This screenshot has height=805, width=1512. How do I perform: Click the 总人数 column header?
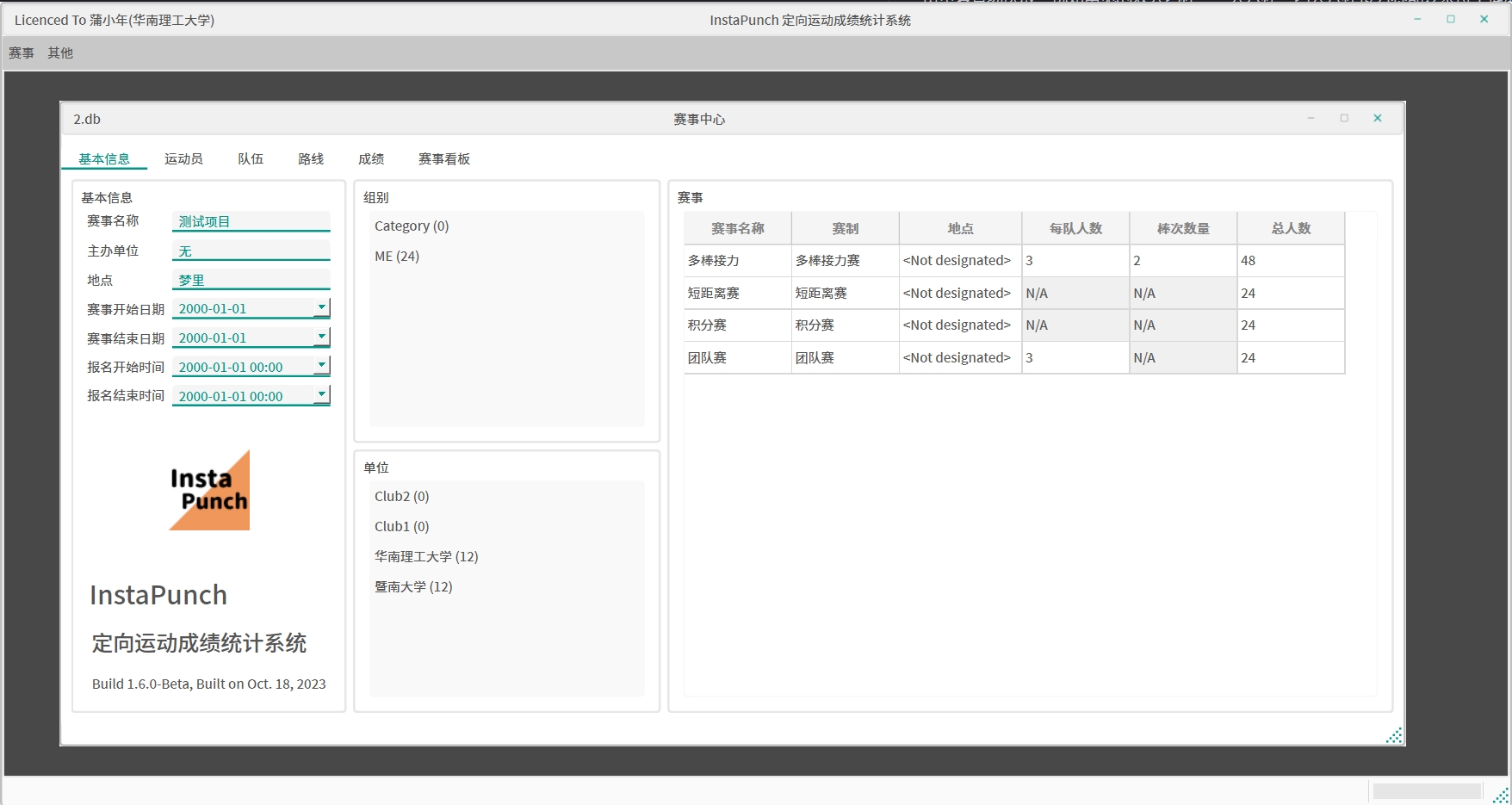[1291, 229]
